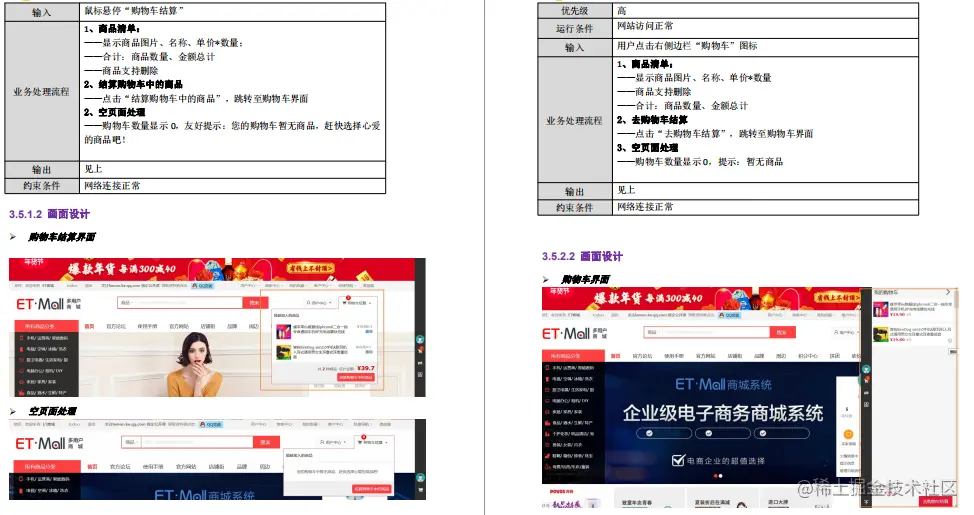
Task: Select 店铺街 tab in 购物车界面 screenshot
Action: click(735, 356)
